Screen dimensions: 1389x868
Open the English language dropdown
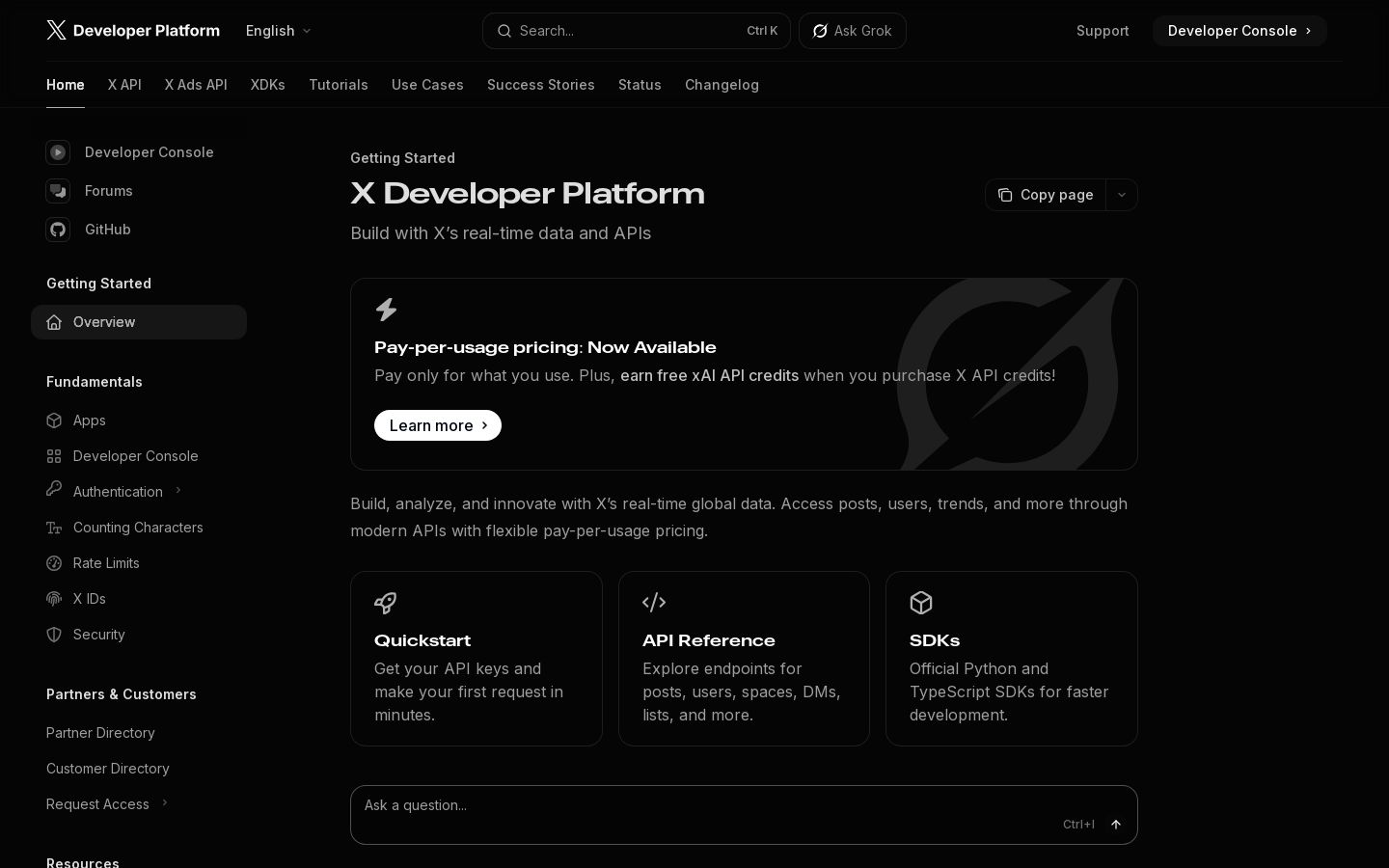click(x=279, y=31)
